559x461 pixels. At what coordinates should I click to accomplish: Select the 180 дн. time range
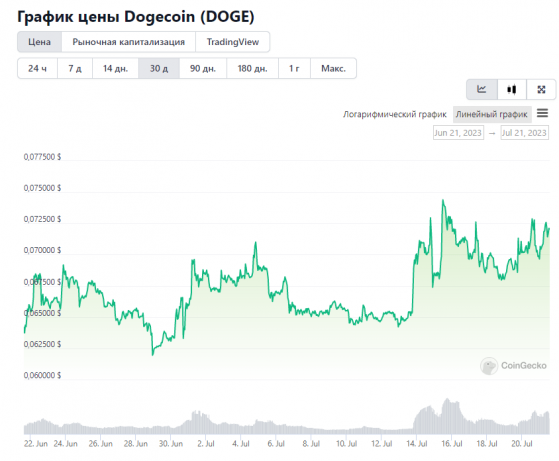click(252, 68)
